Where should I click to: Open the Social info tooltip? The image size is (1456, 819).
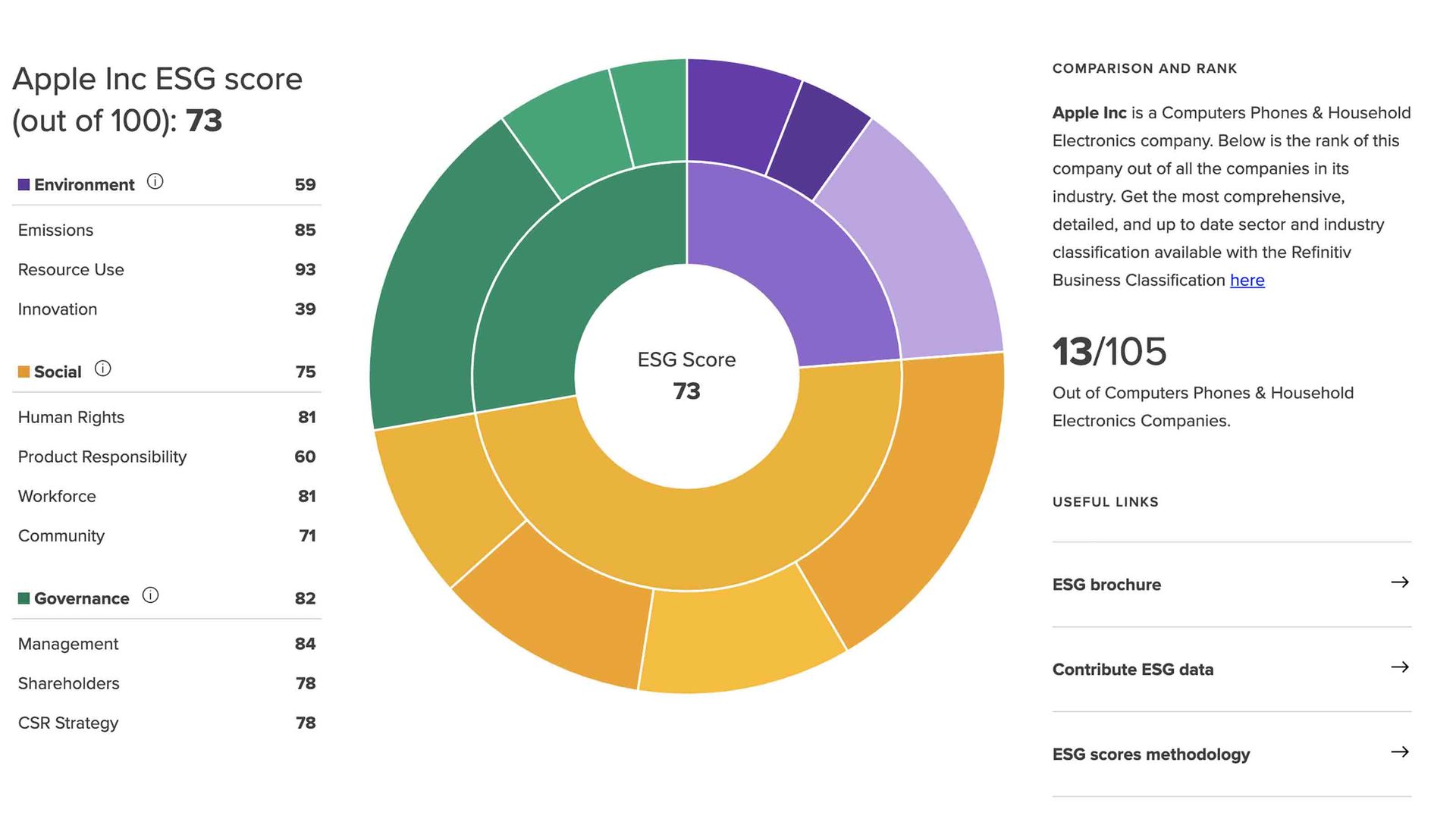coord(104,368)
